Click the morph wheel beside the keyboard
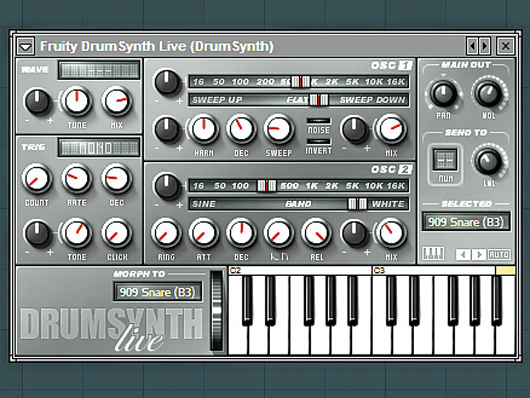Viewport: 530px width, 398px height. coord(216,310)
